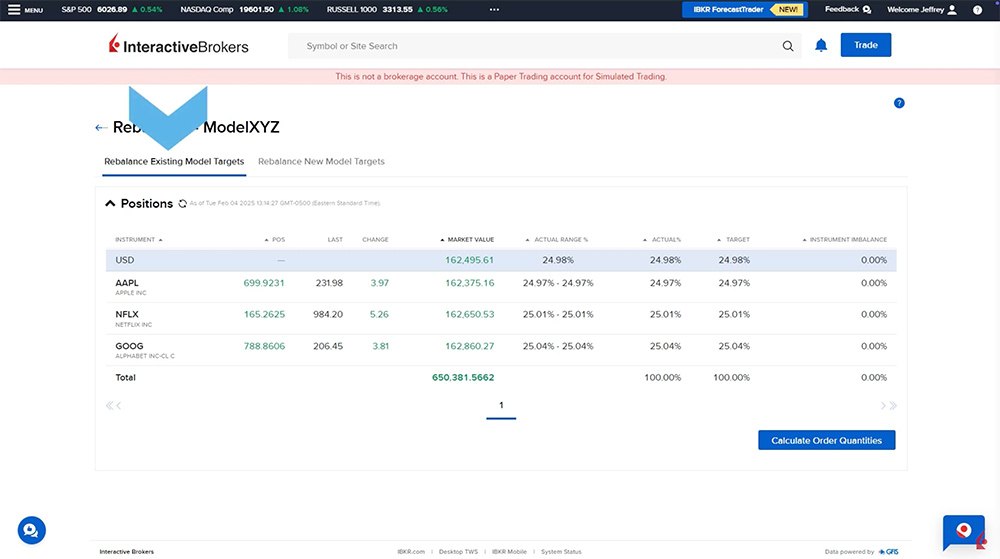Sort by TARGET column
The width and height of the screenshot is (1000, 559).
click(x=733, y=240)
